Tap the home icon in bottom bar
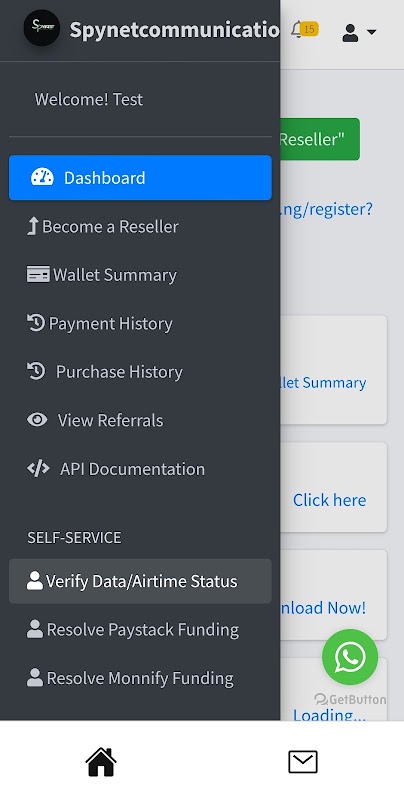 pos(101,762)
